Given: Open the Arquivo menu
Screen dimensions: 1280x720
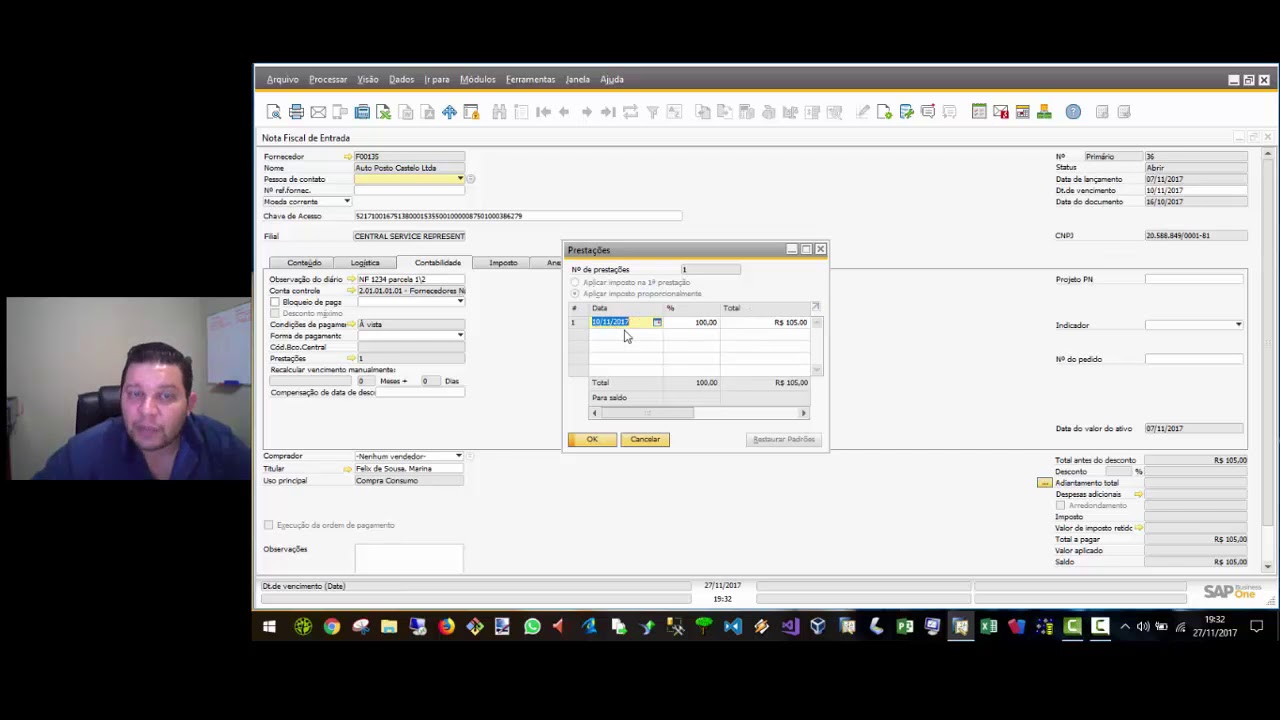Looking at the screenshot, I should point(282,79).
